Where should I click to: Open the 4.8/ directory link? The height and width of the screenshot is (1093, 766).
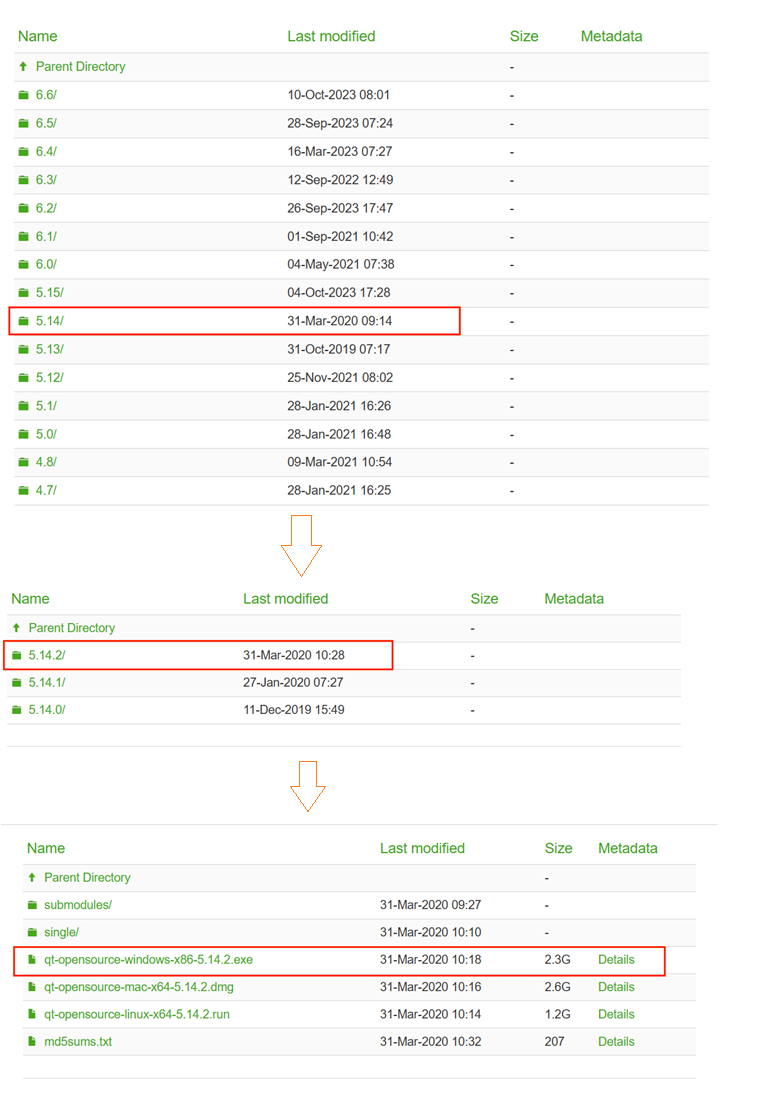[x=46, y=462]
